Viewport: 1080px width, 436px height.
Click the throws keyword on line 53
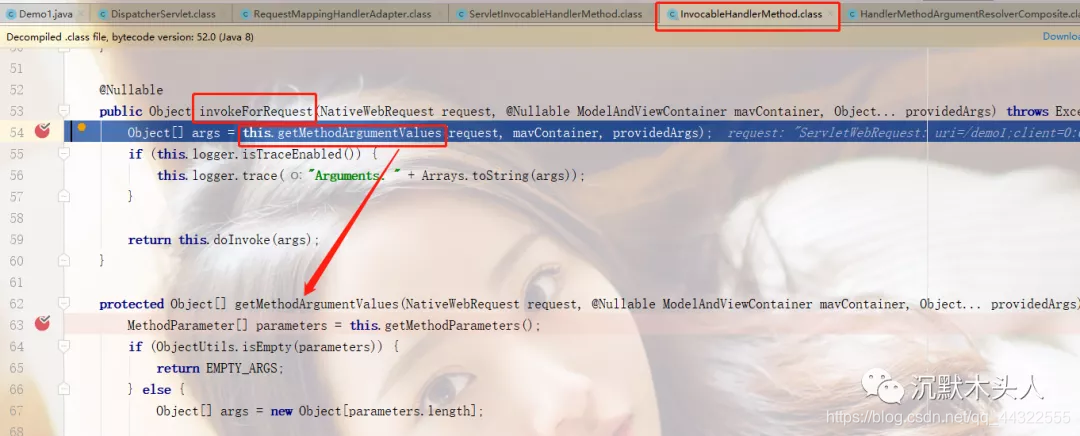[x=1028, y=111]
